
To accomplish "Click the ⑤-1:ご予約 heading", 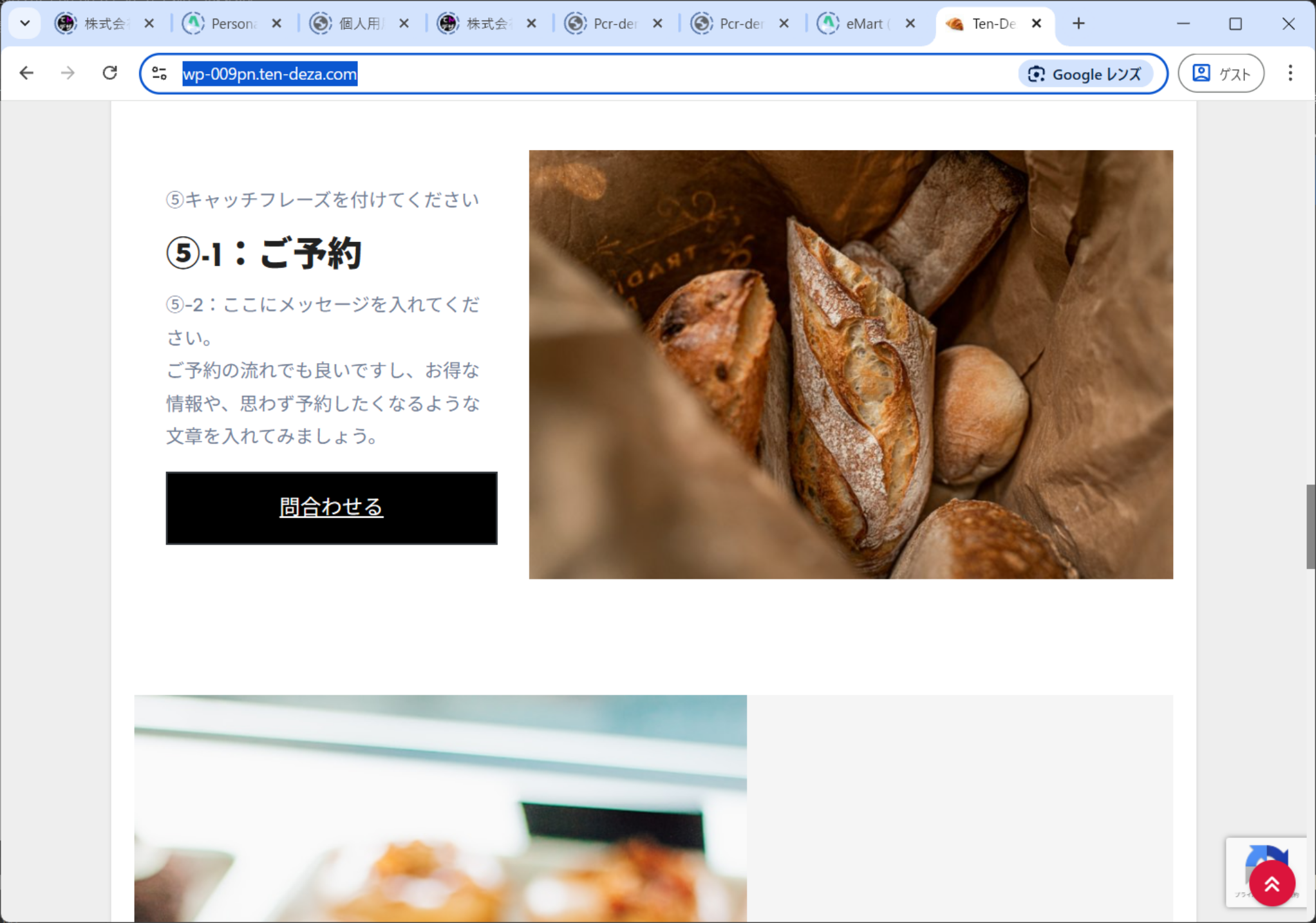I will [x=264, y=254].
